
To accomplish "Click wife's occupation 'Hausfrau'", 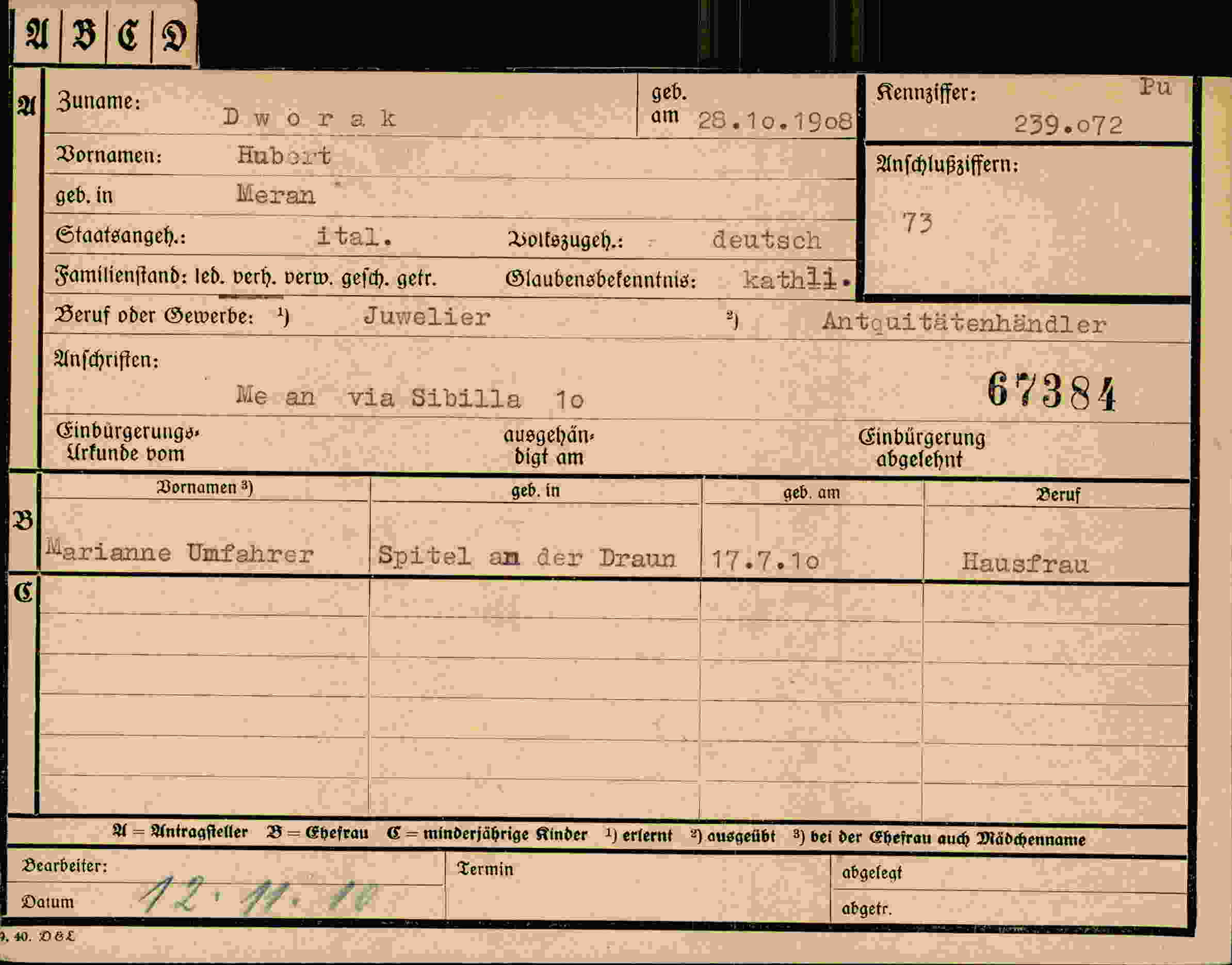I will (1025, 564).
